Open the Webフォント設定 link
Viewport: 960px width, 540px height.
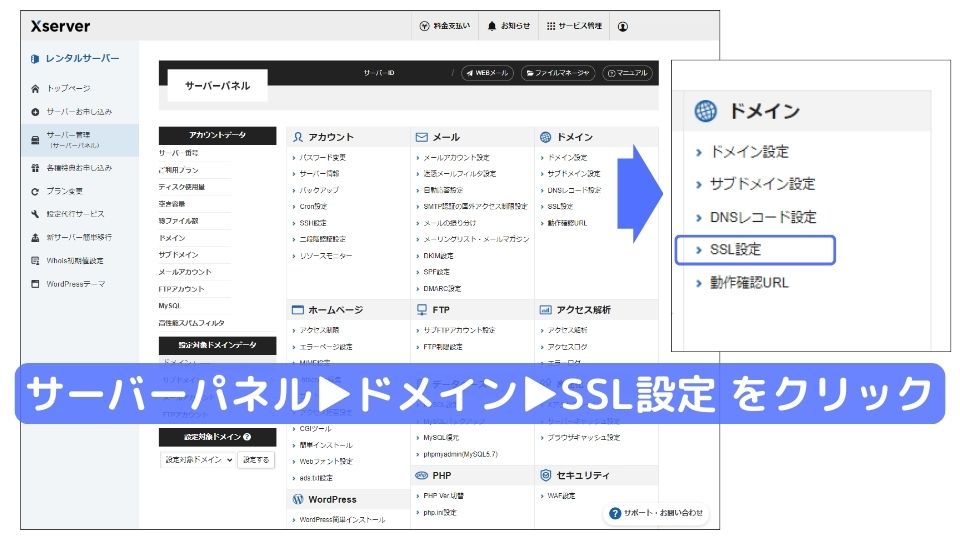(326, 462)
